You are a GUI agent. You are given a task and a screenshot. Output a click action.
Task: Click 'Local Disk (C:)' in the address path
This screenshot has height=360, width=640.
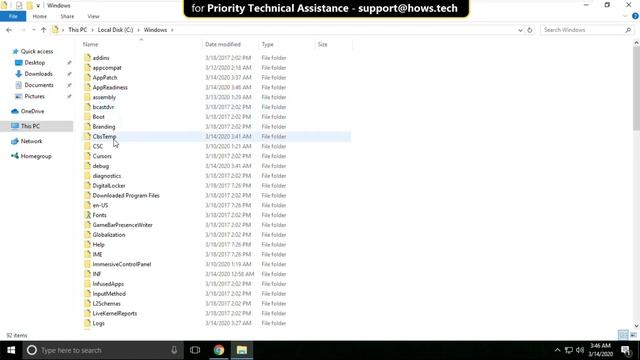[x=116, y=30]
